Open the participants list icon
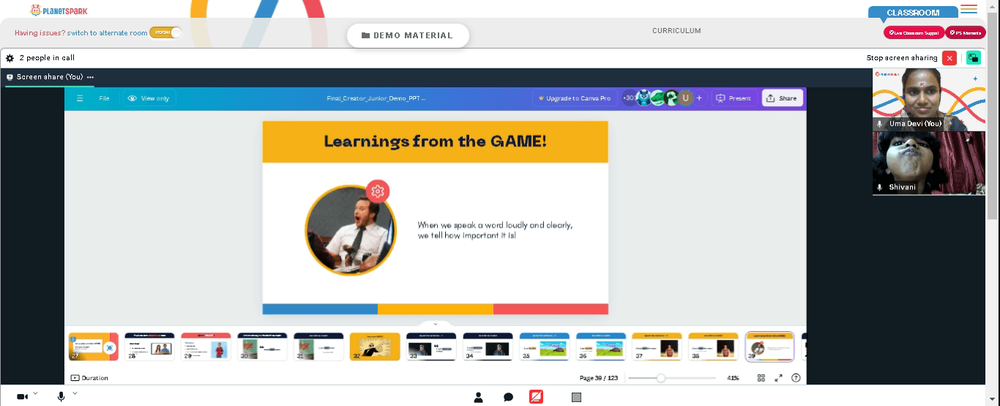The width and height of the screenshot is (1000, 406). coord(478,398)
